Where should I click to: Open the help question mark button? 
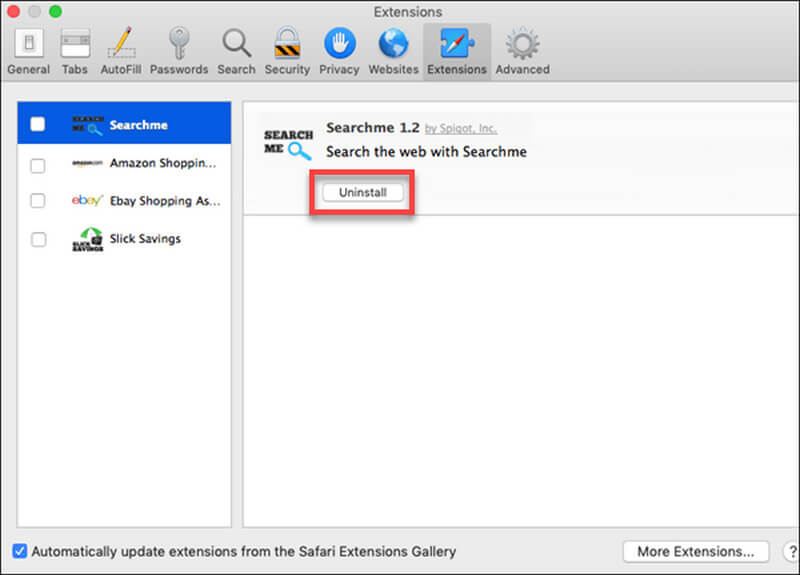click(x=787, y=551)
